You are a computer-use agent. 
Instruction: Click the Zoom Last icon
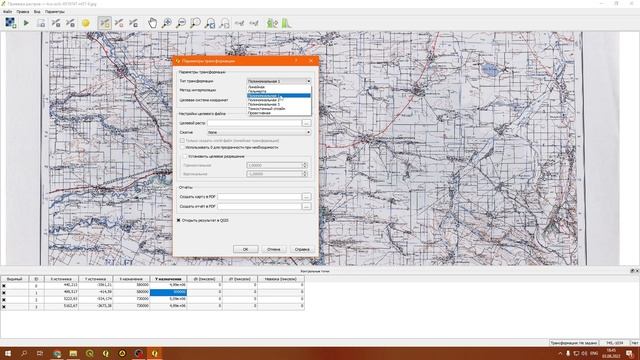(210, 23)
